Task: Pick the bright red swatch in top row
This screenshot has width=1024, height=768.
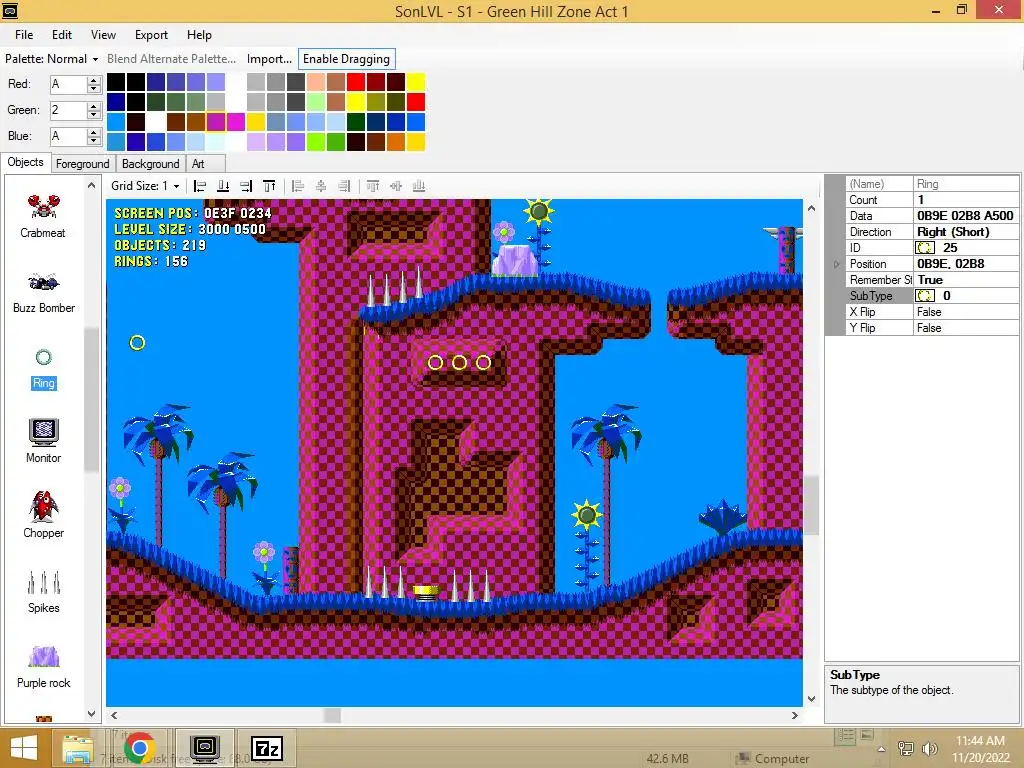Action: tap(356, 82)
